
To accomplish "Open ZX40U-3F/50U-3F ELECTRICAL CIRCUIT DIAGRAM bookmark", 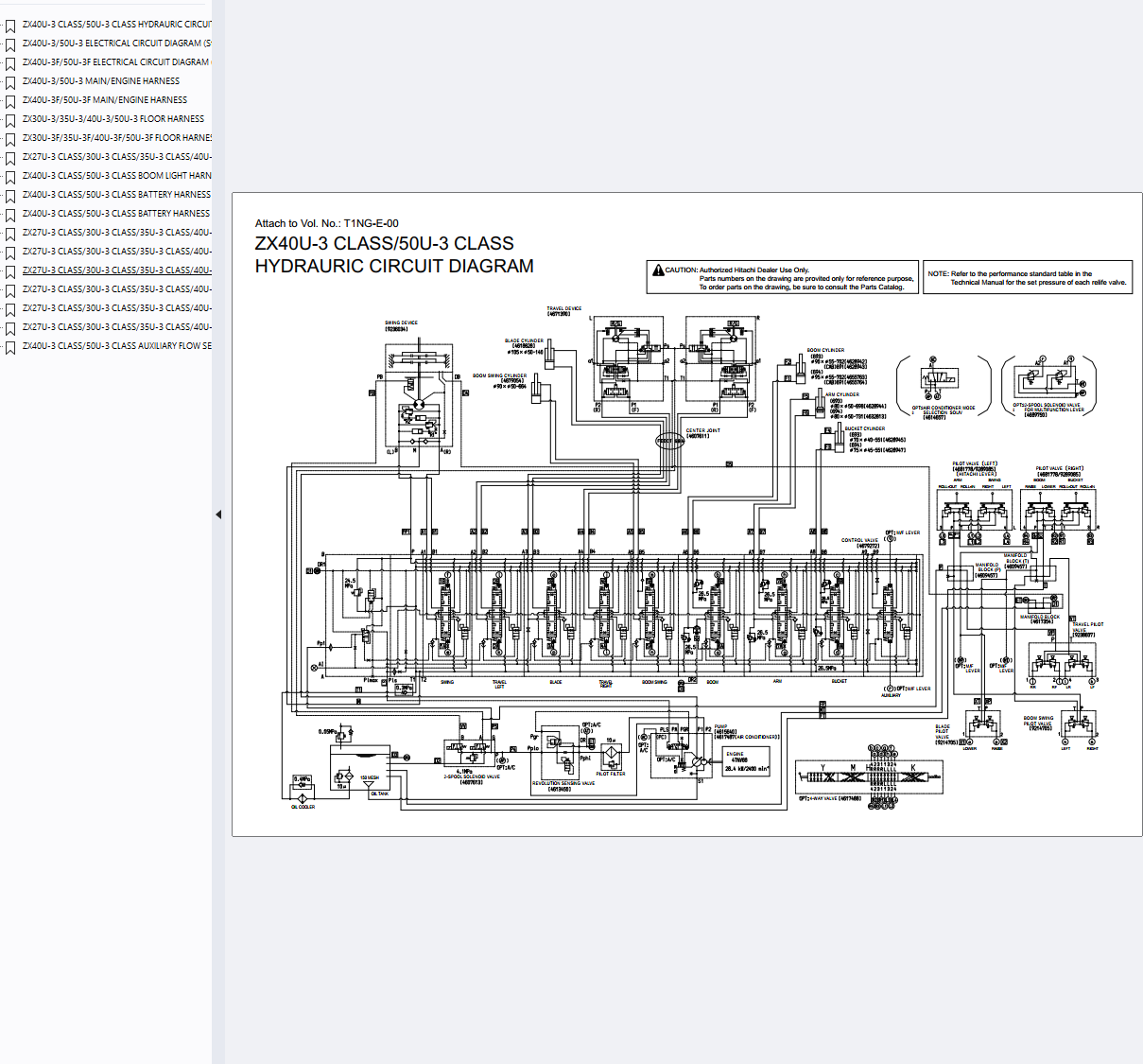I will tap(116, 62).
